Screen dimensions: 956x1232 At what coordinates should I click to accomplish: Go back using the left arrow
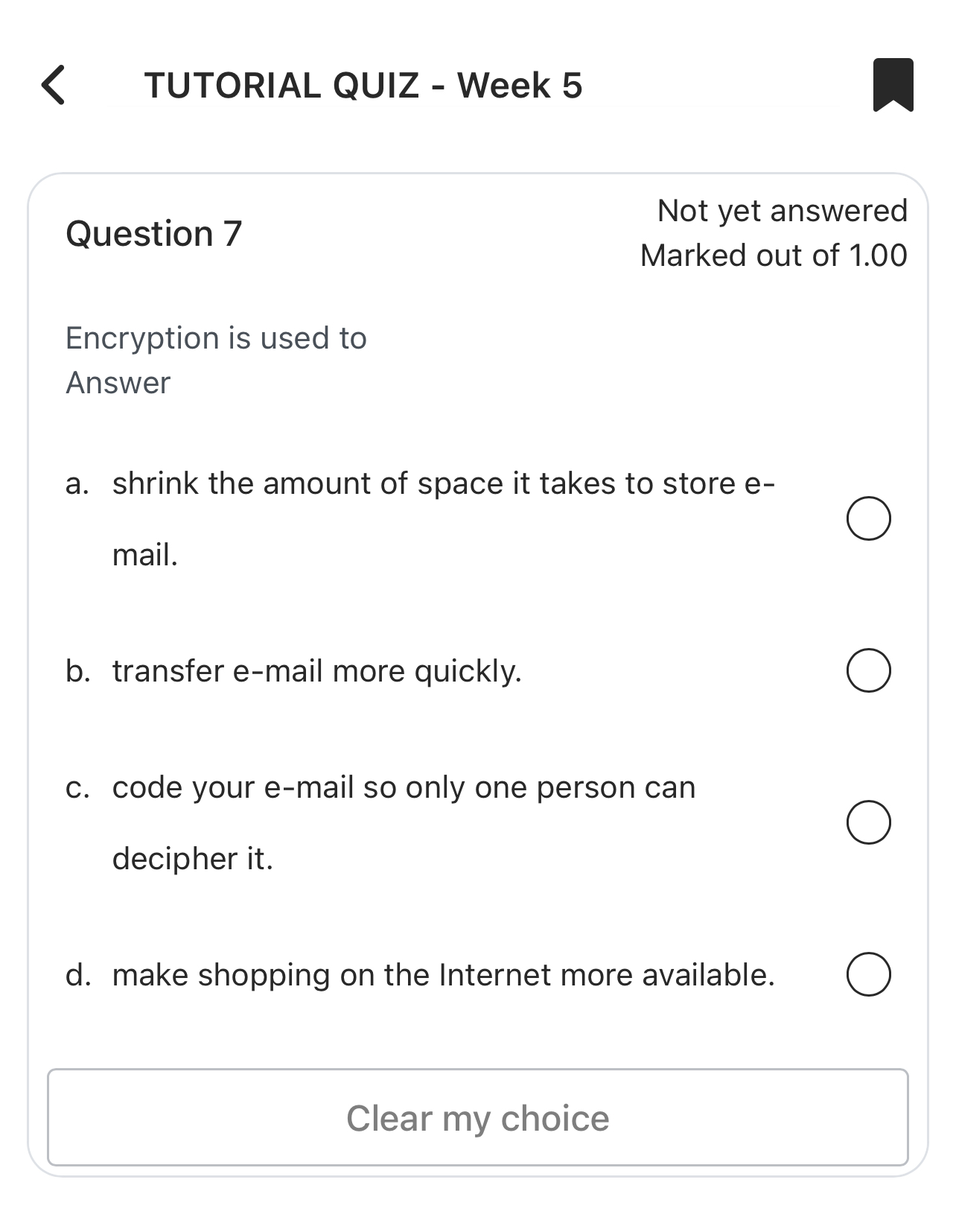tap(55, 85)
